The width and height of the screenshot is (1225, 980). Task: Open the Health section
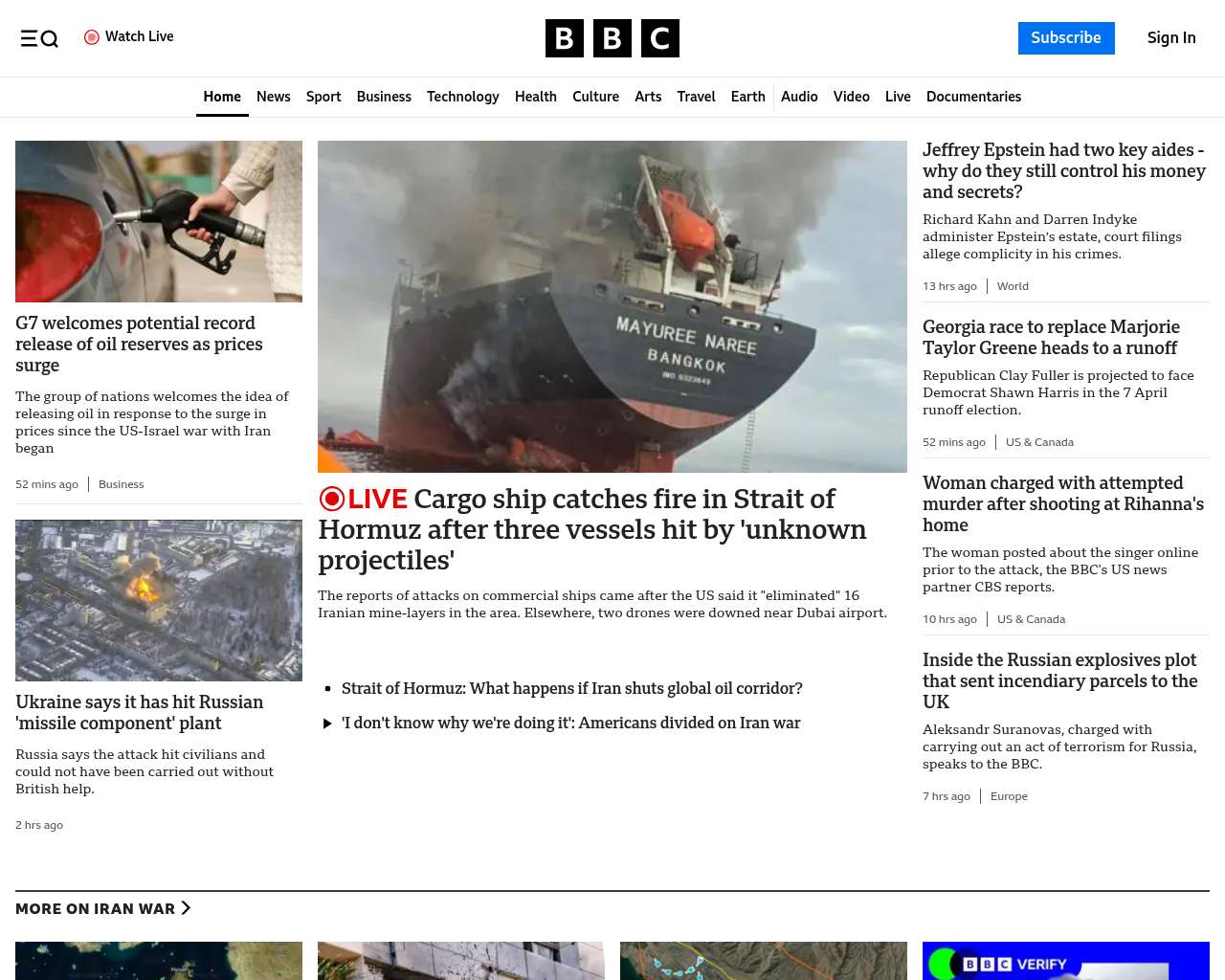pos(536,97)
